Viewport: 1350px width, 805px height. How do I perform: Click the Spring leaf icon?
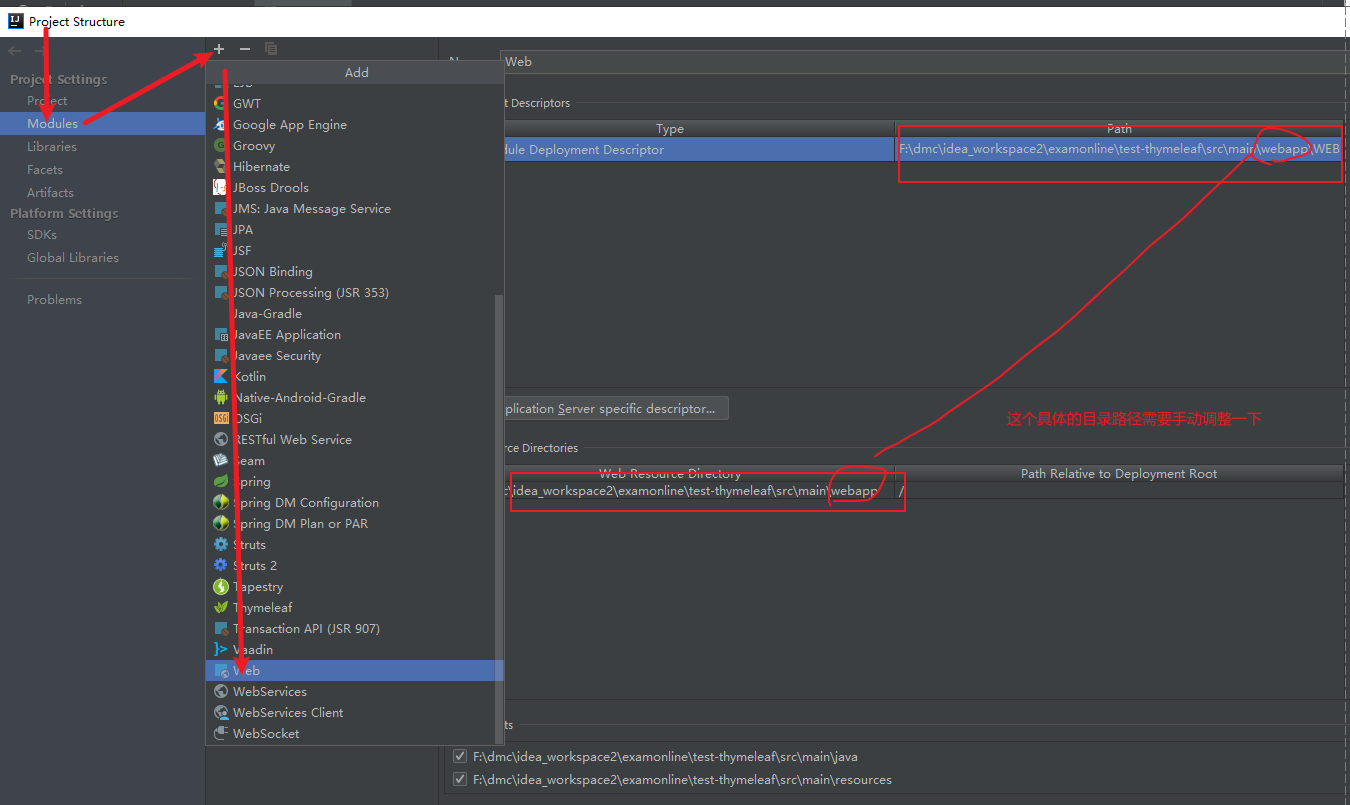pos(221,481)
